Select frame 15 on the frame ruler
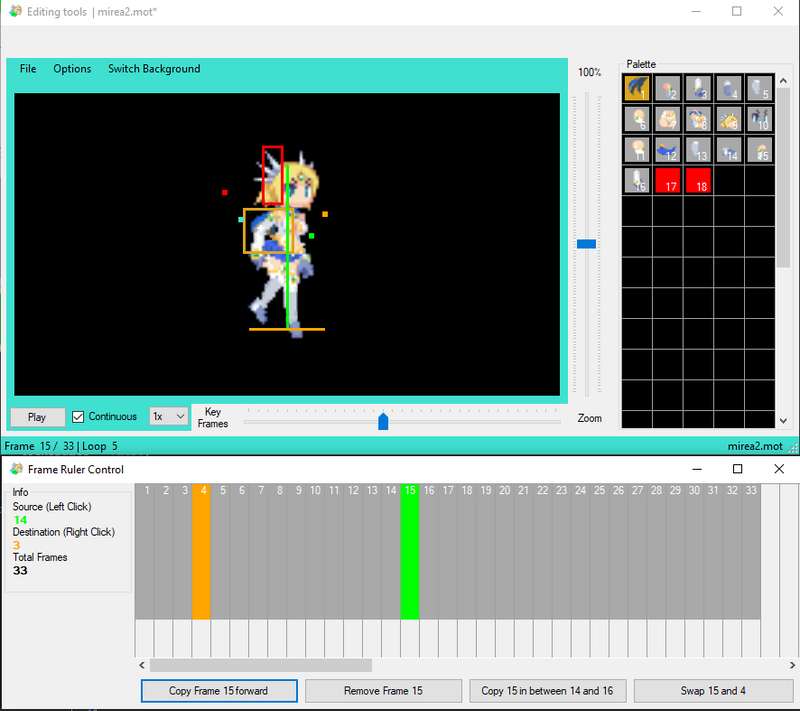Viewport: 800px width, 711px height. click(x=410, y=551)
